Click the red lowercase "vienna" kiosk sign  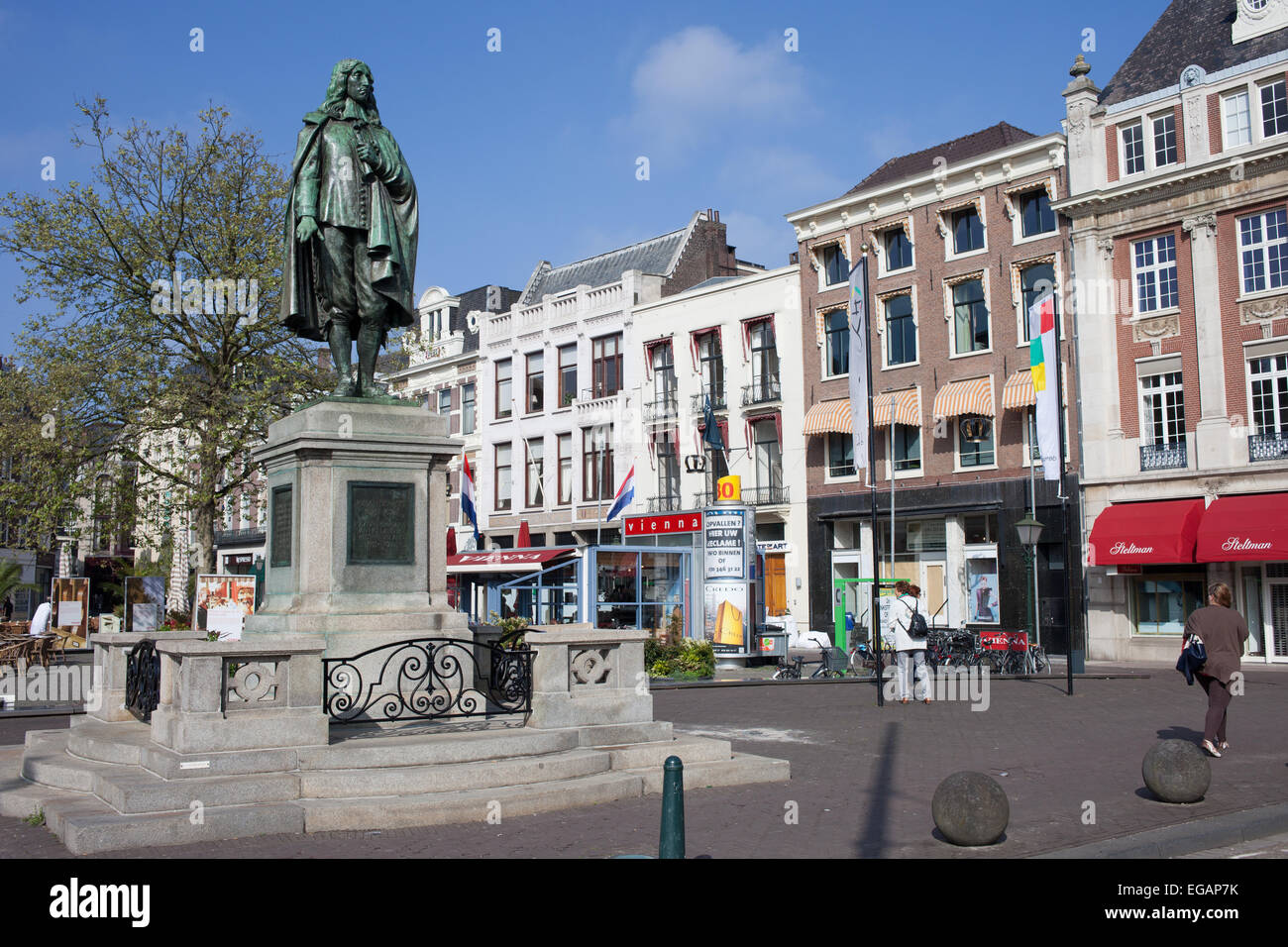[662, 524]
